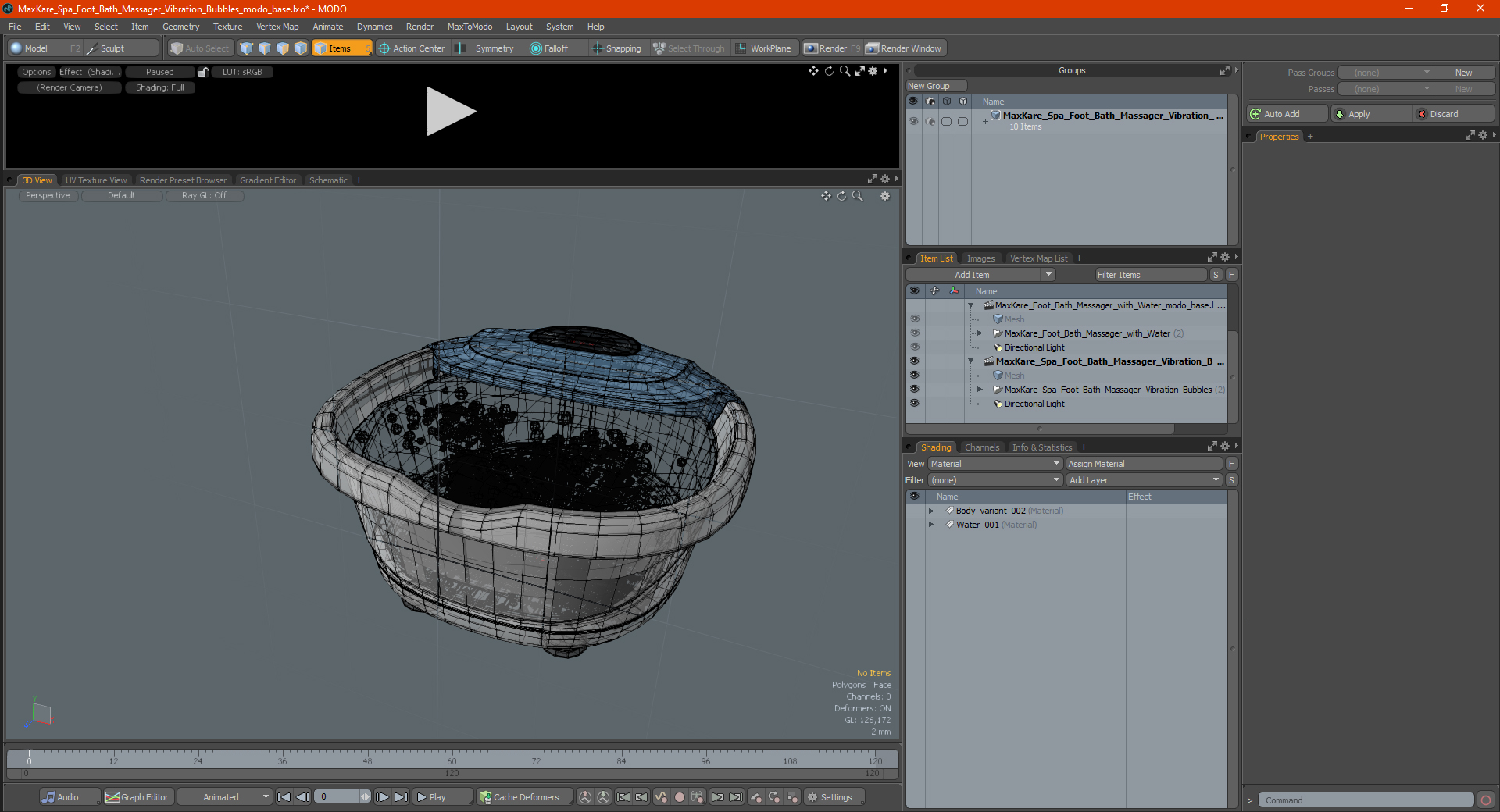Toggle Ray GL off setting
Viewport: 1500px width, 812px height.
click(204, 196)
